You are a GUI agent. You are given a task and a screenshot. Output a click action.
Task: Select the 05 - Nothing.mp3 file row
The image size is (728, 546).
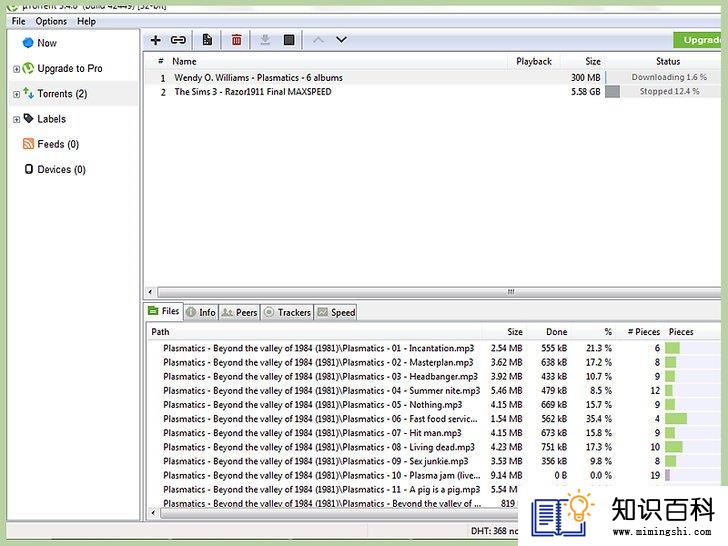(x=434, y=405)
